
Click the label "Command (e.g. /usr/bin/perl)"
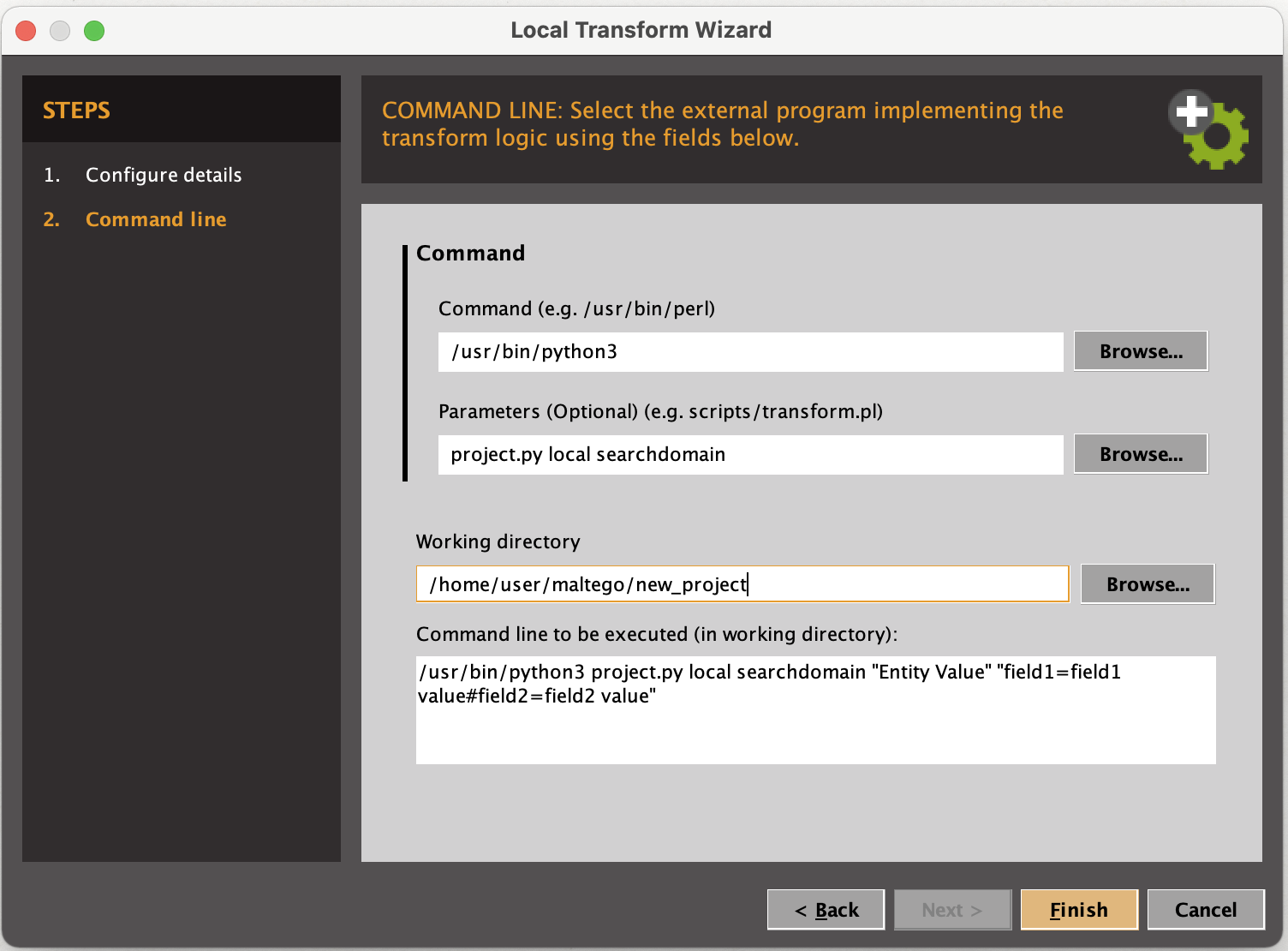(576, 308)
